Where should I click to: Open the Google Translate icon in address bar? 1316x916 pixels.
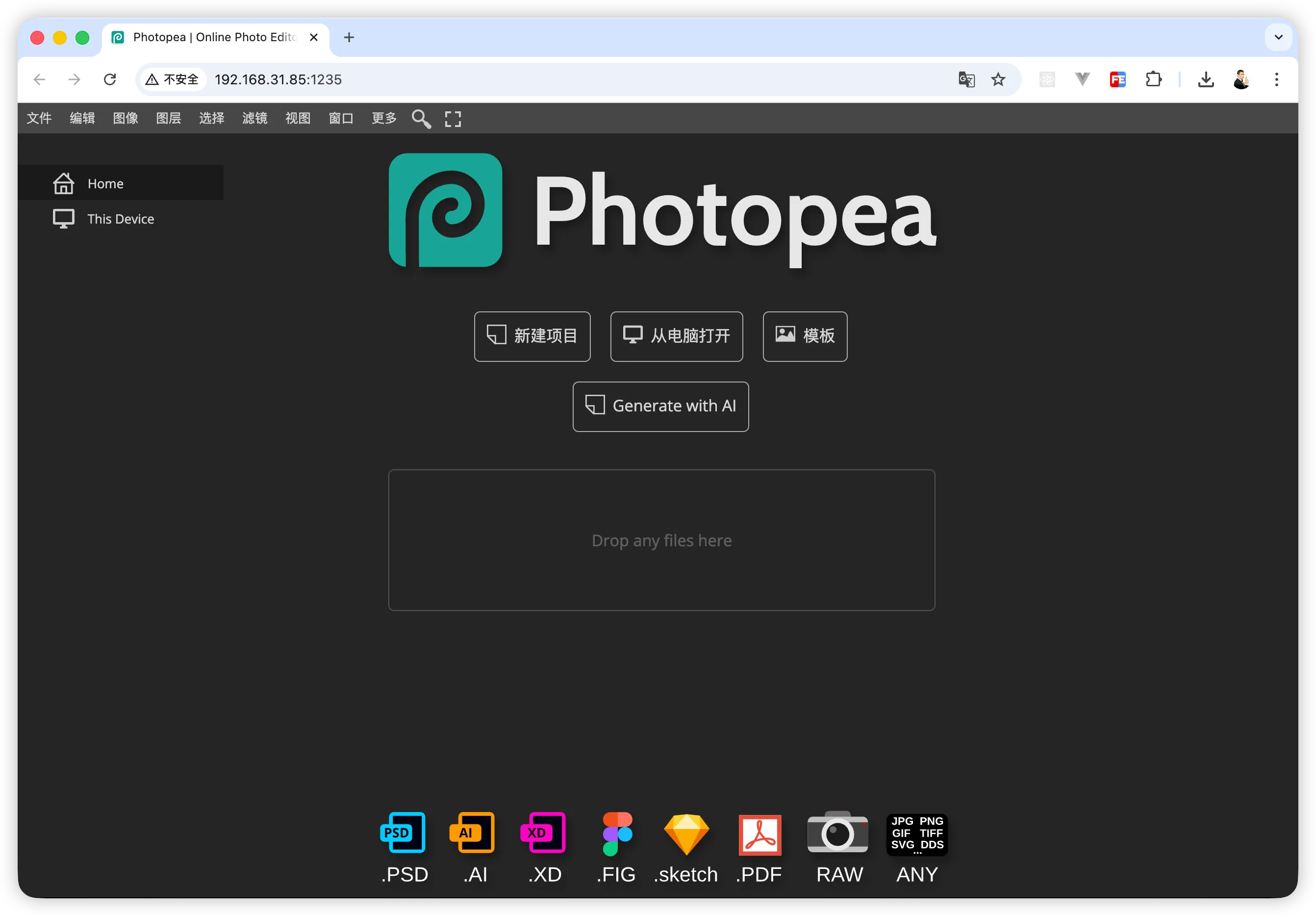pos(966,79)
